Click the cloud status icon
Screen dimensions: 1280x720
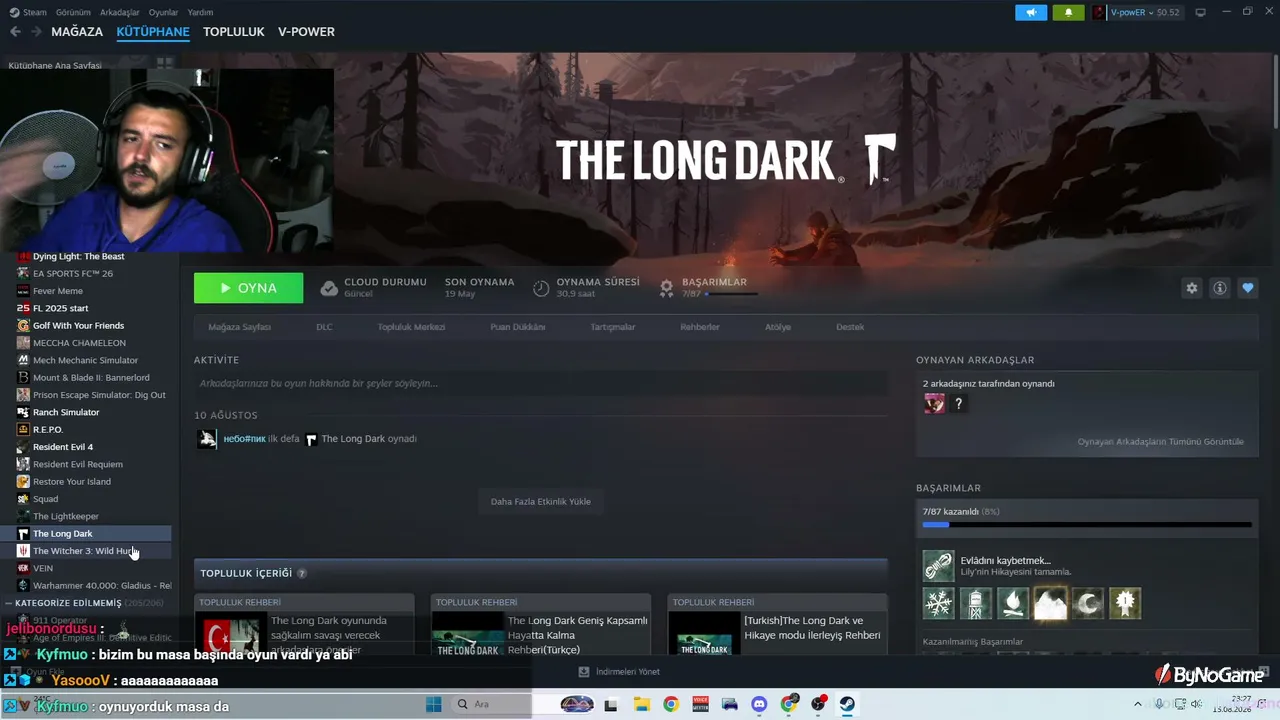pyautogui.click(x=329, y=288)
